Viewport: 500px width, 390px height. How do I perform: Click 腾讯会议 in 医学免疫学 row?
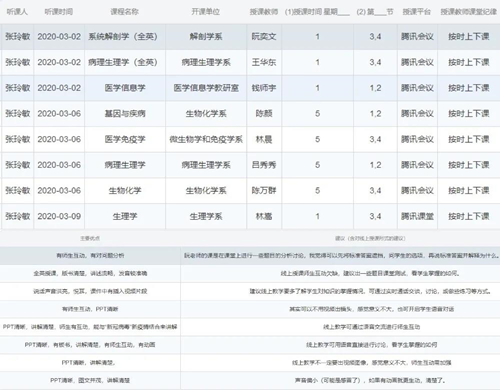click(417, 139)
